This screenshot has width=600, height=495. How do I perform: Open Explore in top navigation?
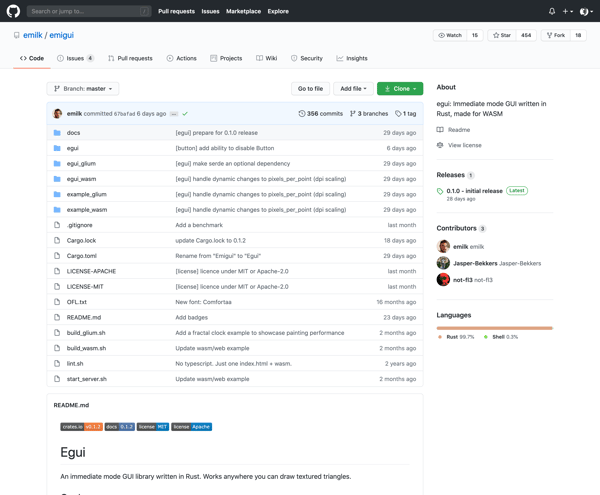click(278, 11)
